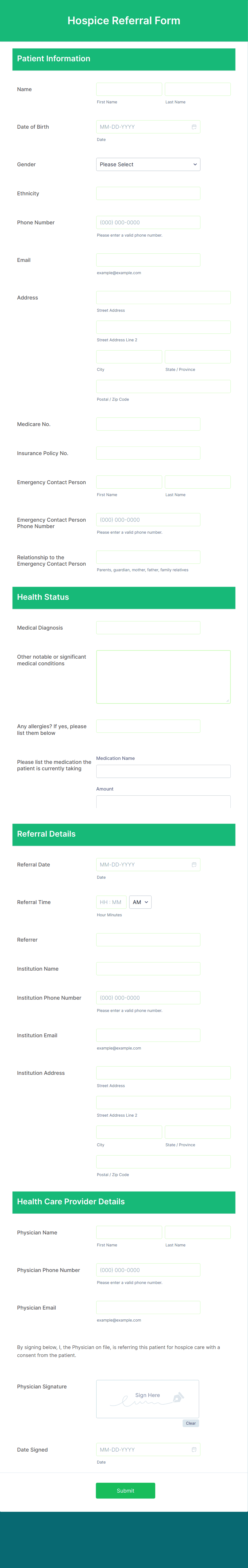Open the Date of Birth calendar picker icon
Image resolution: width=248 pixels, height=1568 pixels.
point(194,127)
